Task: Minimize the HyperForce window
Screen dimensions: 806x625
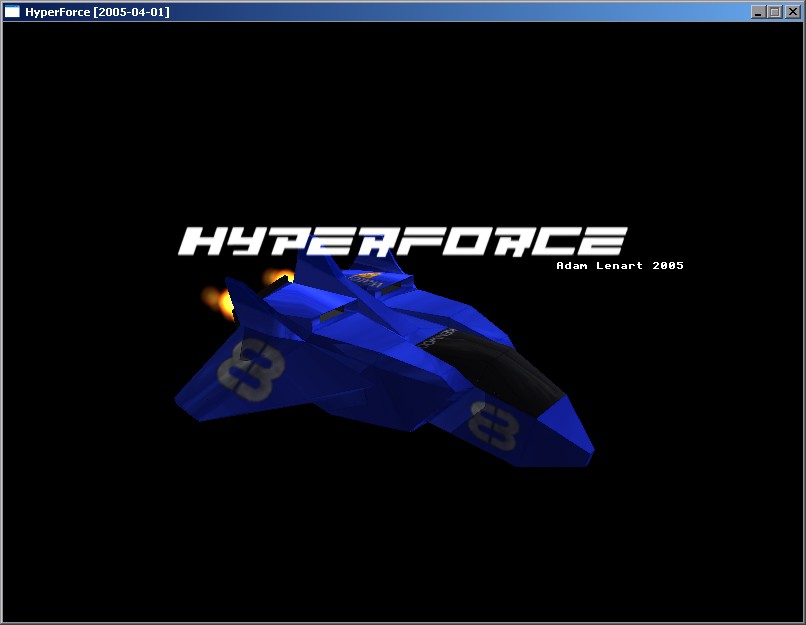Action: (x=758, y=11)
